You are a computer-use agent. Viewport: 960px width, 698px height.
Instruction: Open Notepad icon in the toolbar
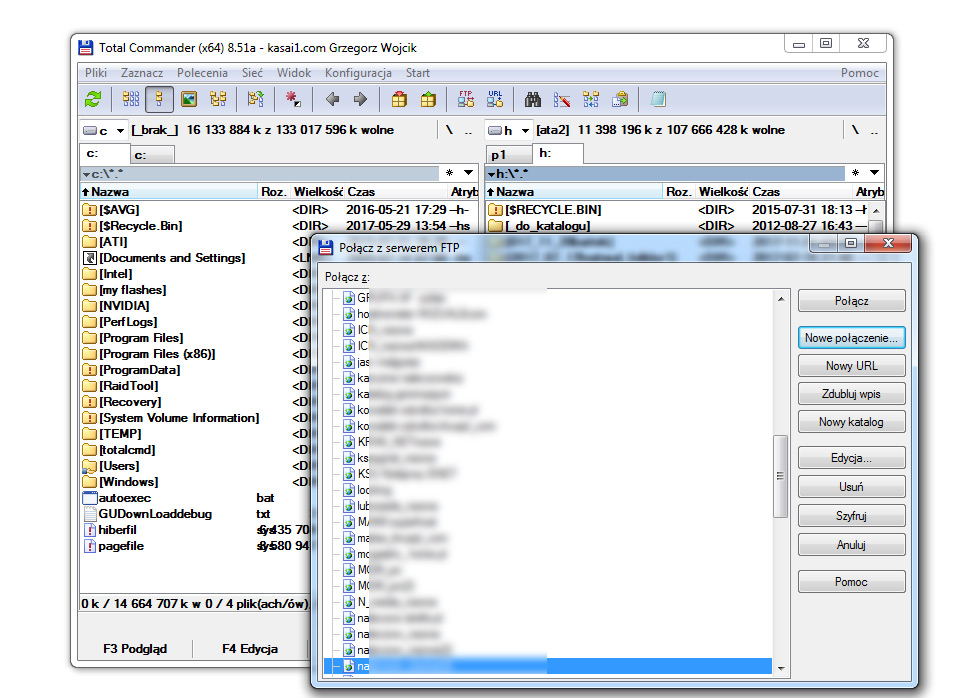(658, 99)
